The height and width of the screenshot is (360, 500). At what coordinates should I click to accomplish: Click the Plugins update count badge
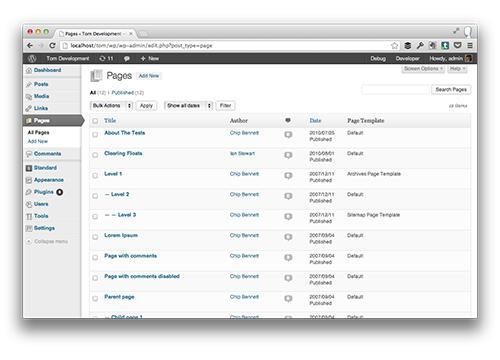point(60,192)
